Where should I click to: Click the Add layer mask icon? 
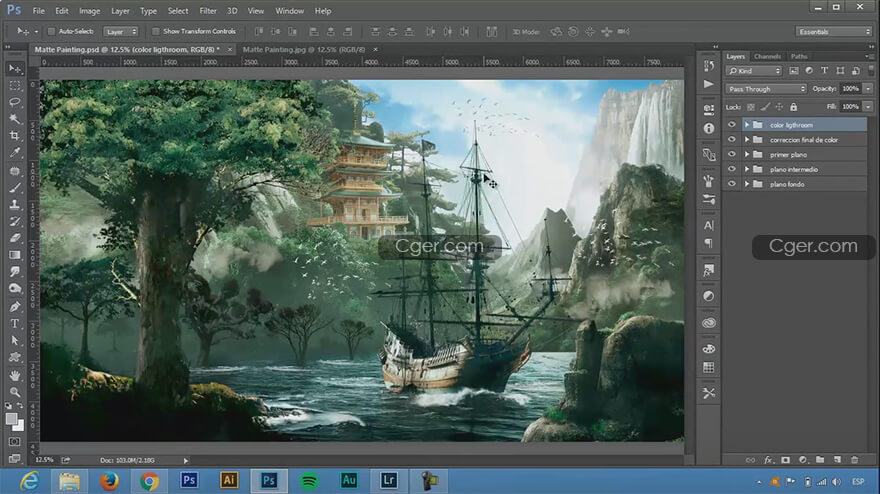click(x=786, y=460)
